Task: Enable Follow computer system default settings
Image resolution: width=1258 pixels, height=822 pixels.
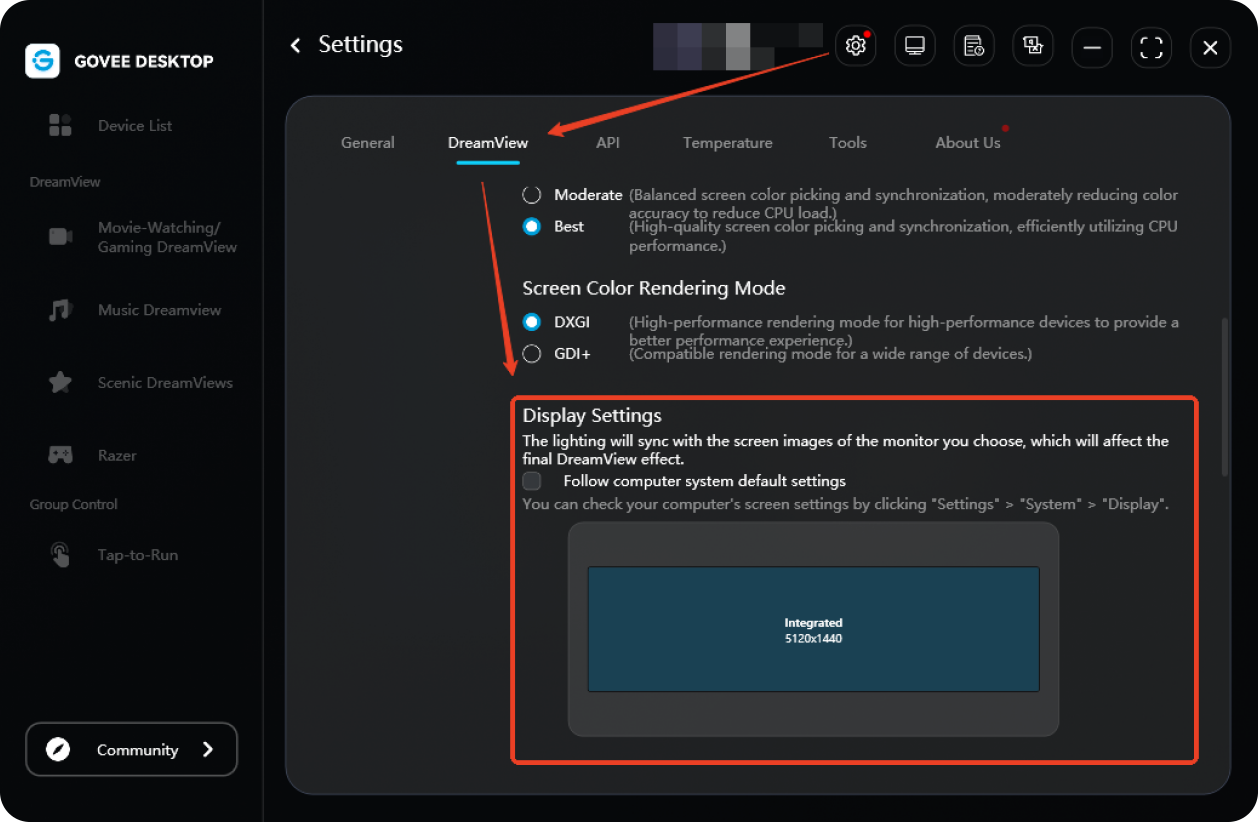Action: click(532, 481)
